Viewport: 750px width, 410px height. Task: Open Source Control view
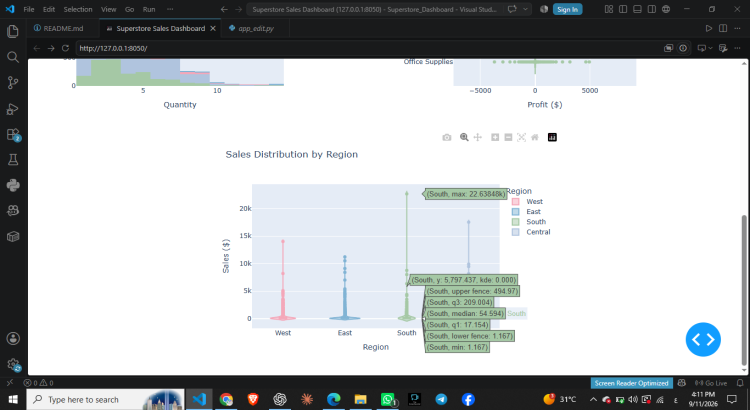point(13,83)
